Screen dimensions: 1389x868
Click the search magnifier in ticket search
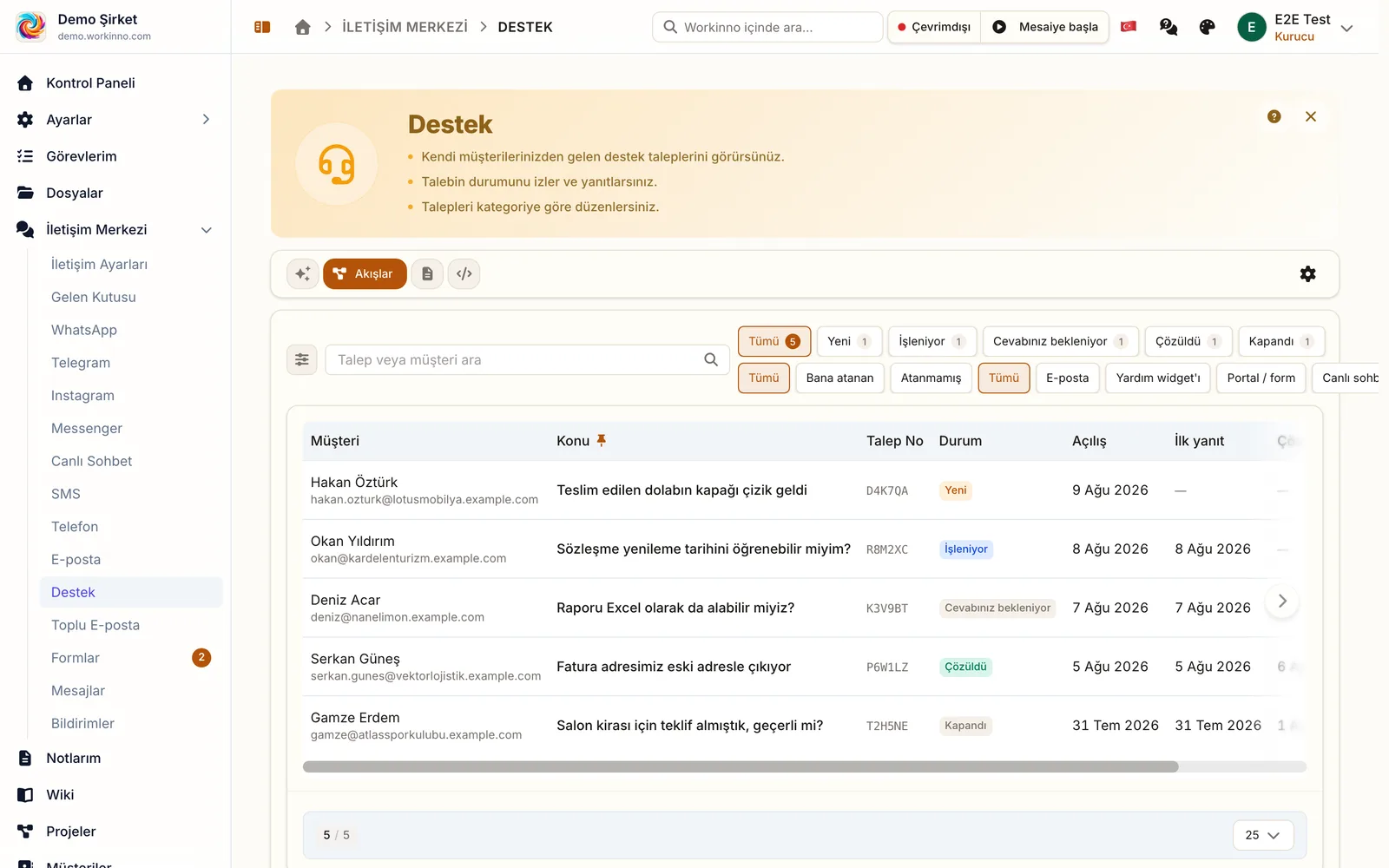(x=711, y=359)
